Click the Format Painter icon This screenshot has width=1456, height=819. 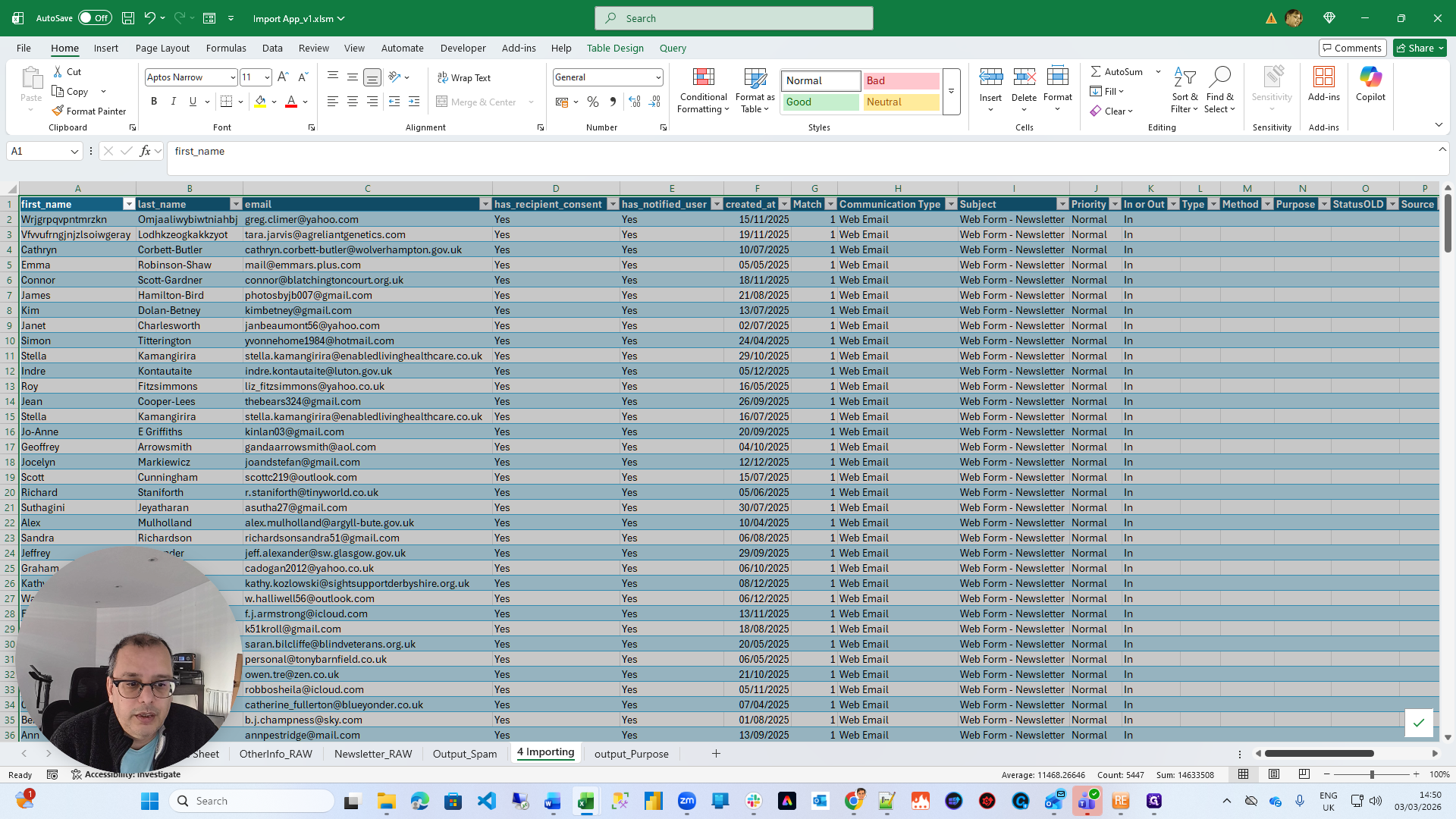coord(58,111)
